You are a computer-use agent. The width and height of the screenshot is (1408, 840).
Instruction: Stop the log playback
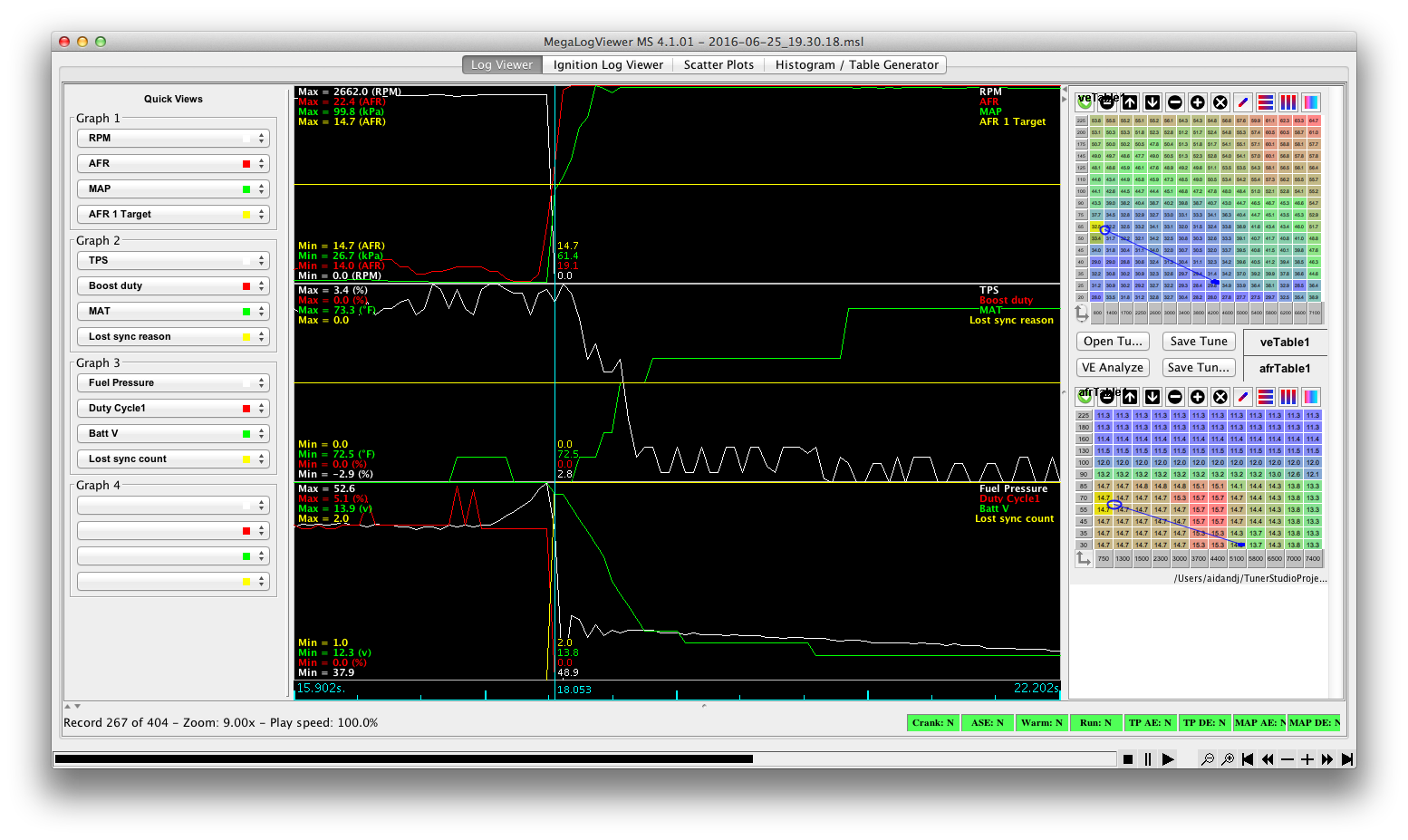[1128, 759]
